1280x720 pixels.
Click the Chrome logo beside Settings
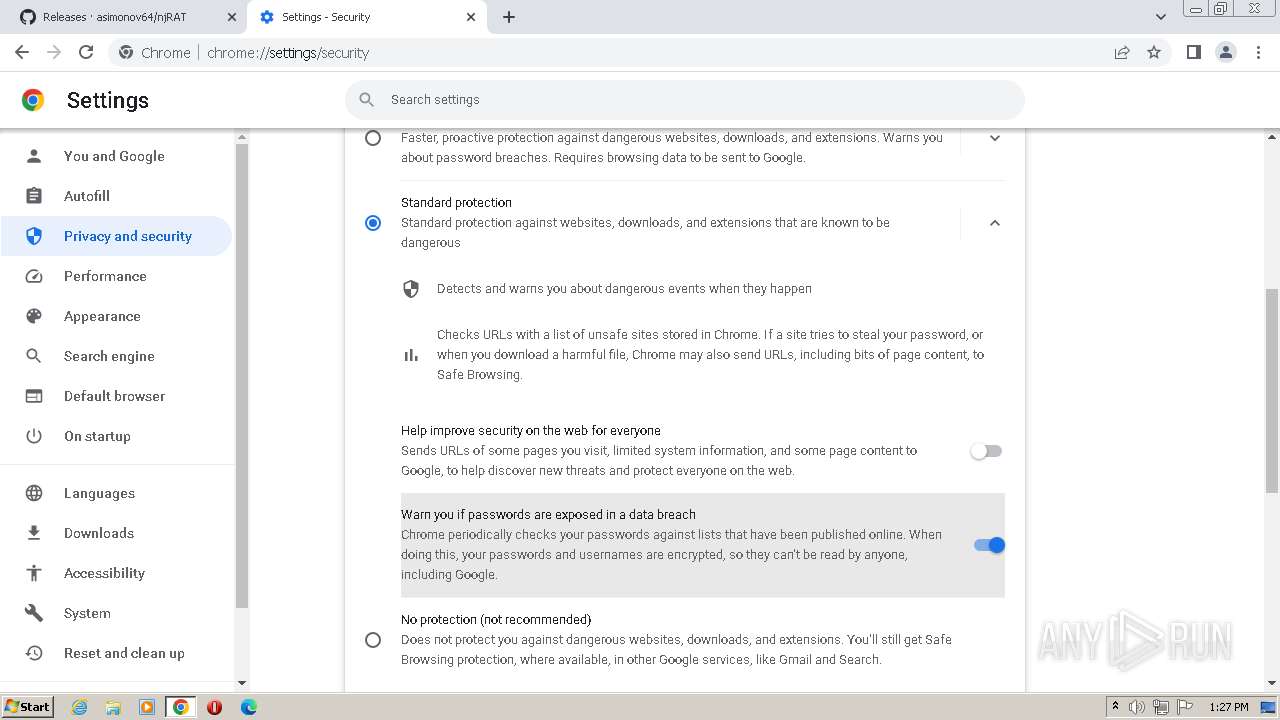coord(33,100)
